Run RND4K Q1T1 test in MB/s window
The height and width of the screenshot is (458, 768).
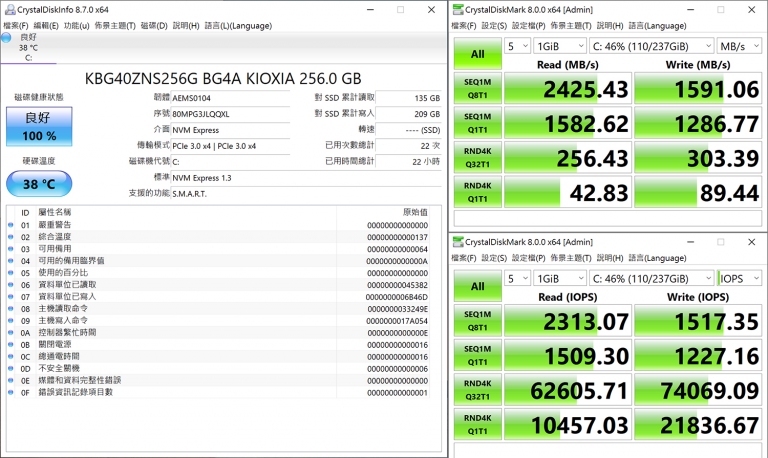coord(478,192)
